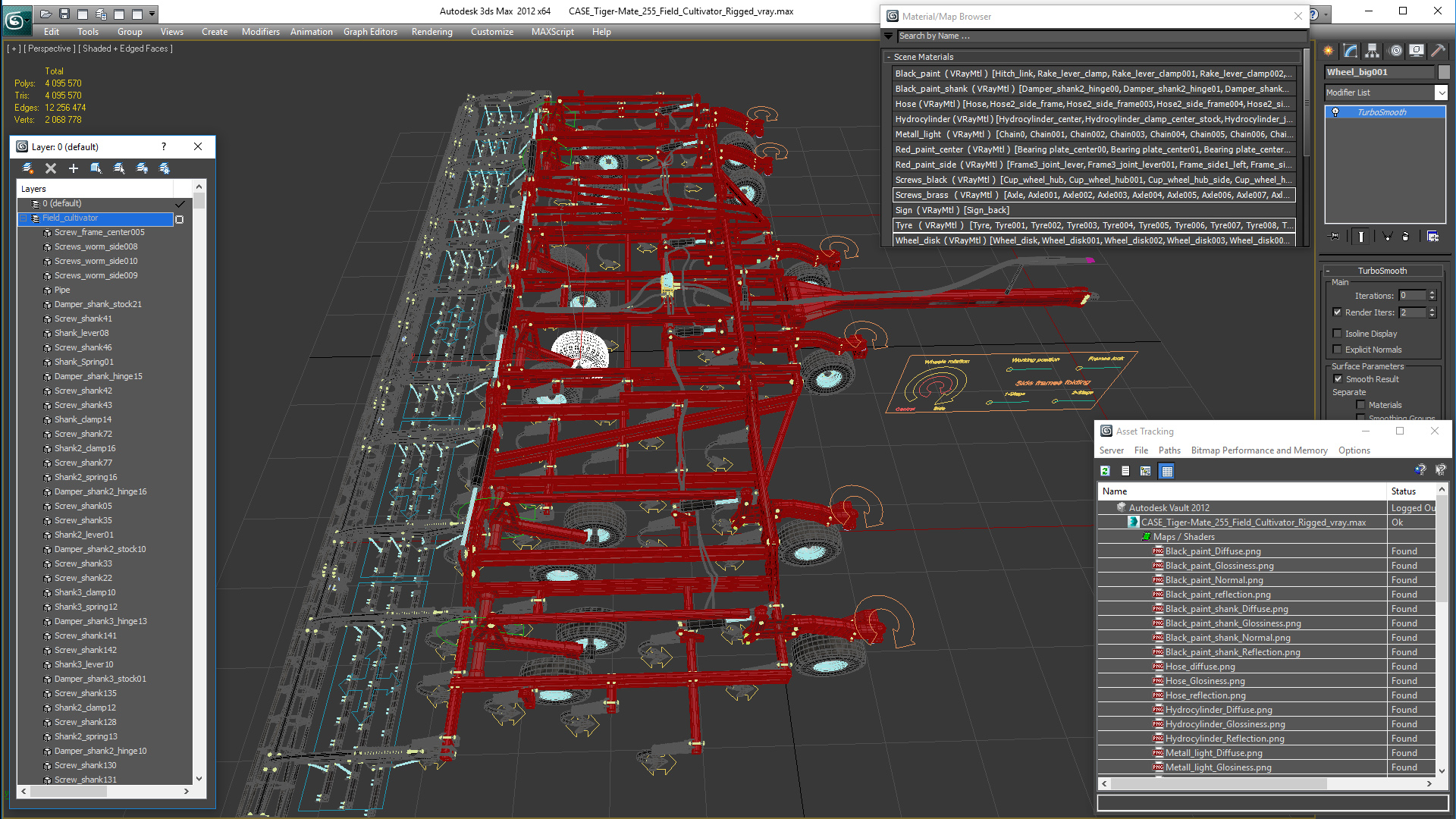Open the Utilities hammer panel tab
This screenshot has width=1456, height=819.
(x=1439, y=51)
